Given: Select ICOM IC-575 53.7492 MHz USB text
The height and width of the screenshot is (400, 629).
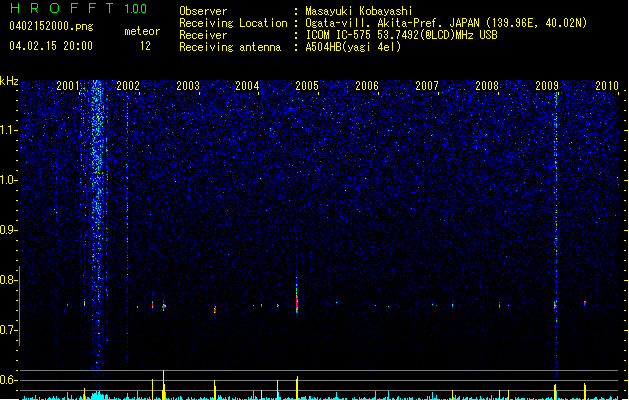Looking at the screenshot, I should pyautogui.click(x=401, y=35).
